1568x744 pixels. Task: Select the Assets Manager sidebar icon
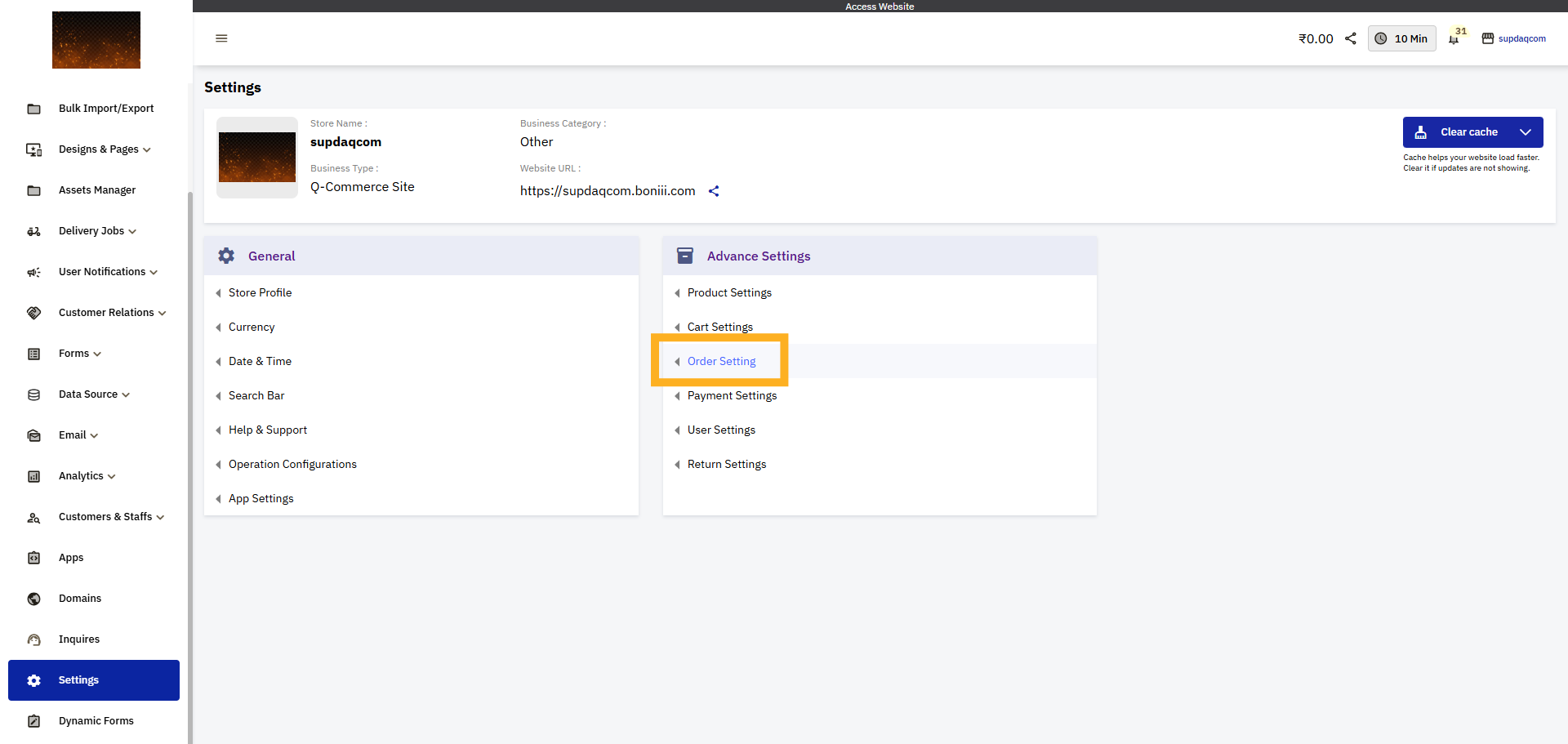pyautogui.click(x=33, y=189)
